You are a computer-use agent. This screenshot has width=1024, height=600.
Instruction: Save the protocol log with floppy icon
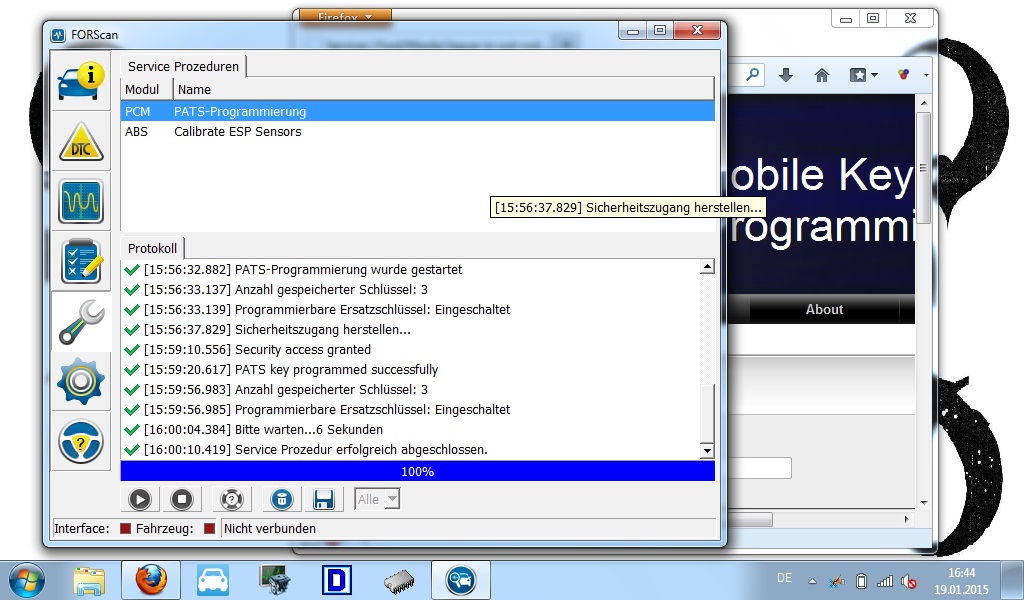point(323,499)
